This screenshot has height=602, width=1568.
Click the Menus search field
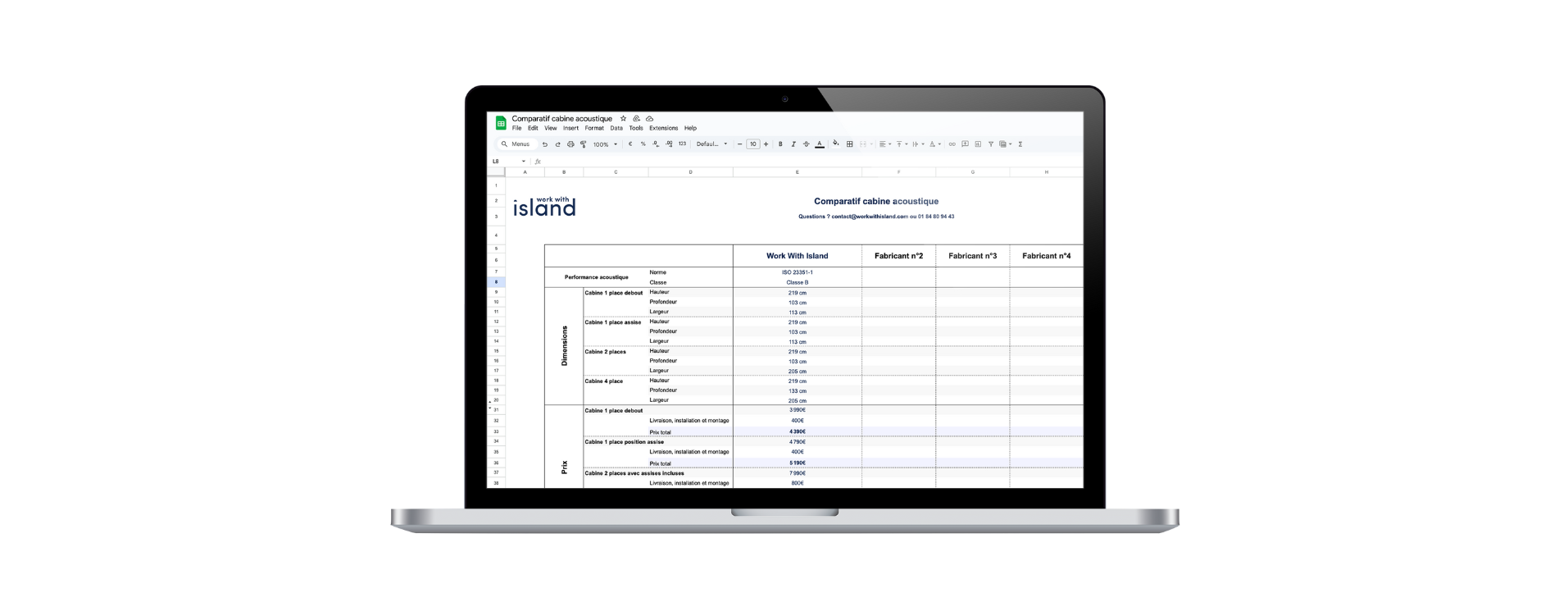pyautogui.click(x=520, y=144)
